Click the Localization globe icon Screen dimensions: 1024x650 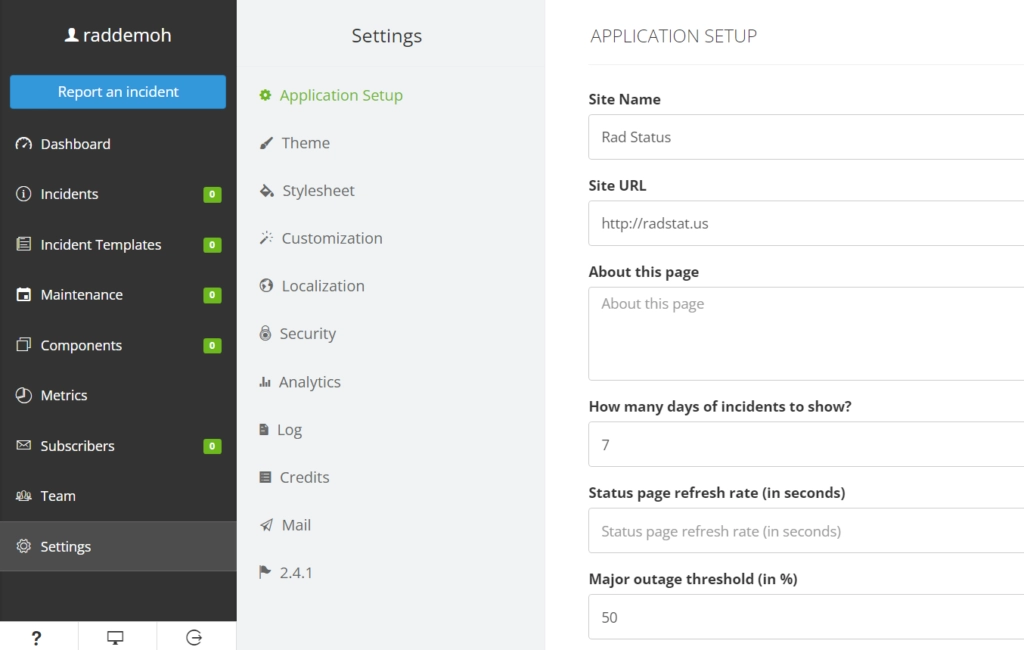[266, 286]
